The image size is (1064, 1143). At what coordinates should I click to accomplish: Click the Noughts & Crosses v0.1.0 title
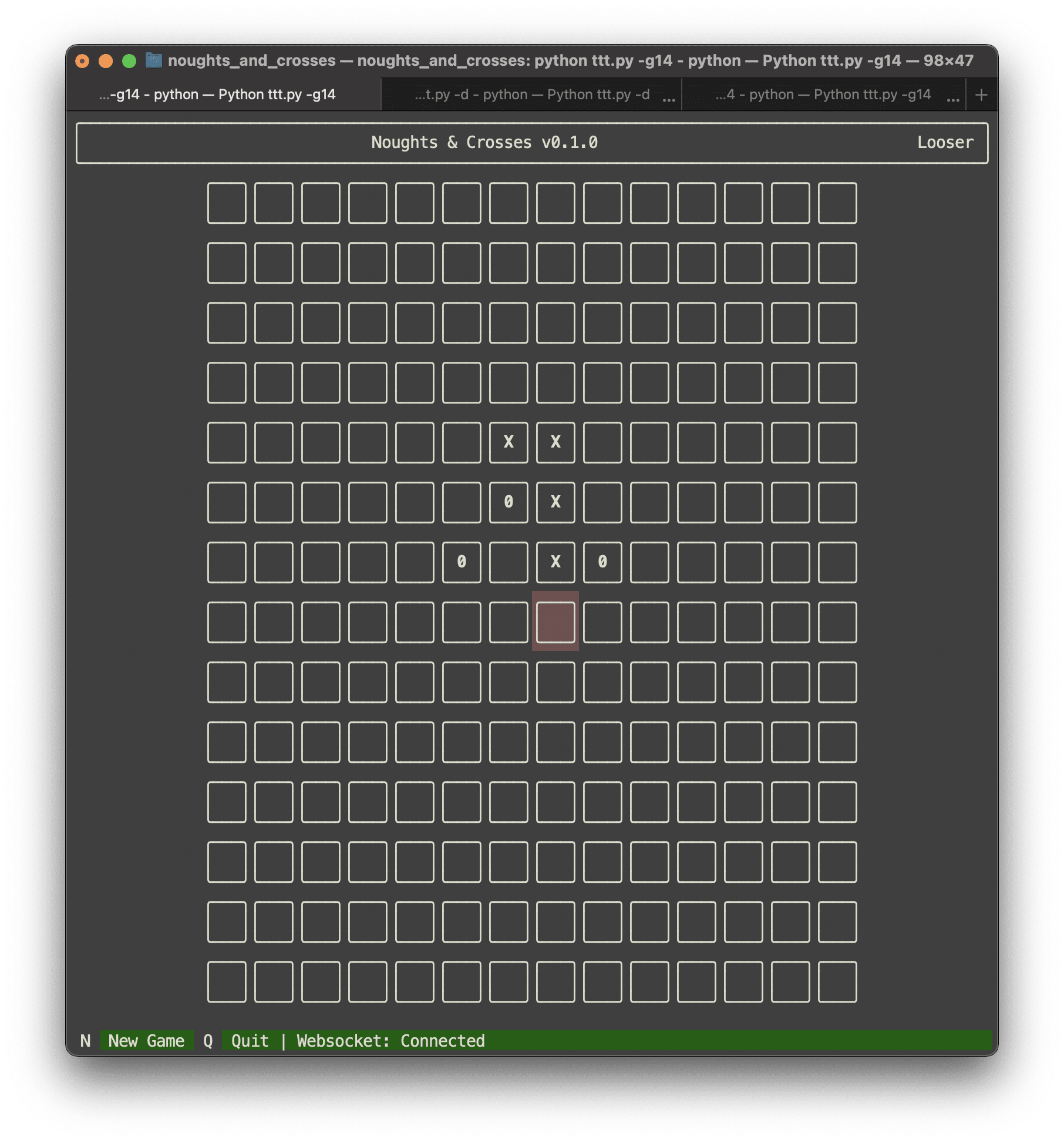[x=485, y=142]
